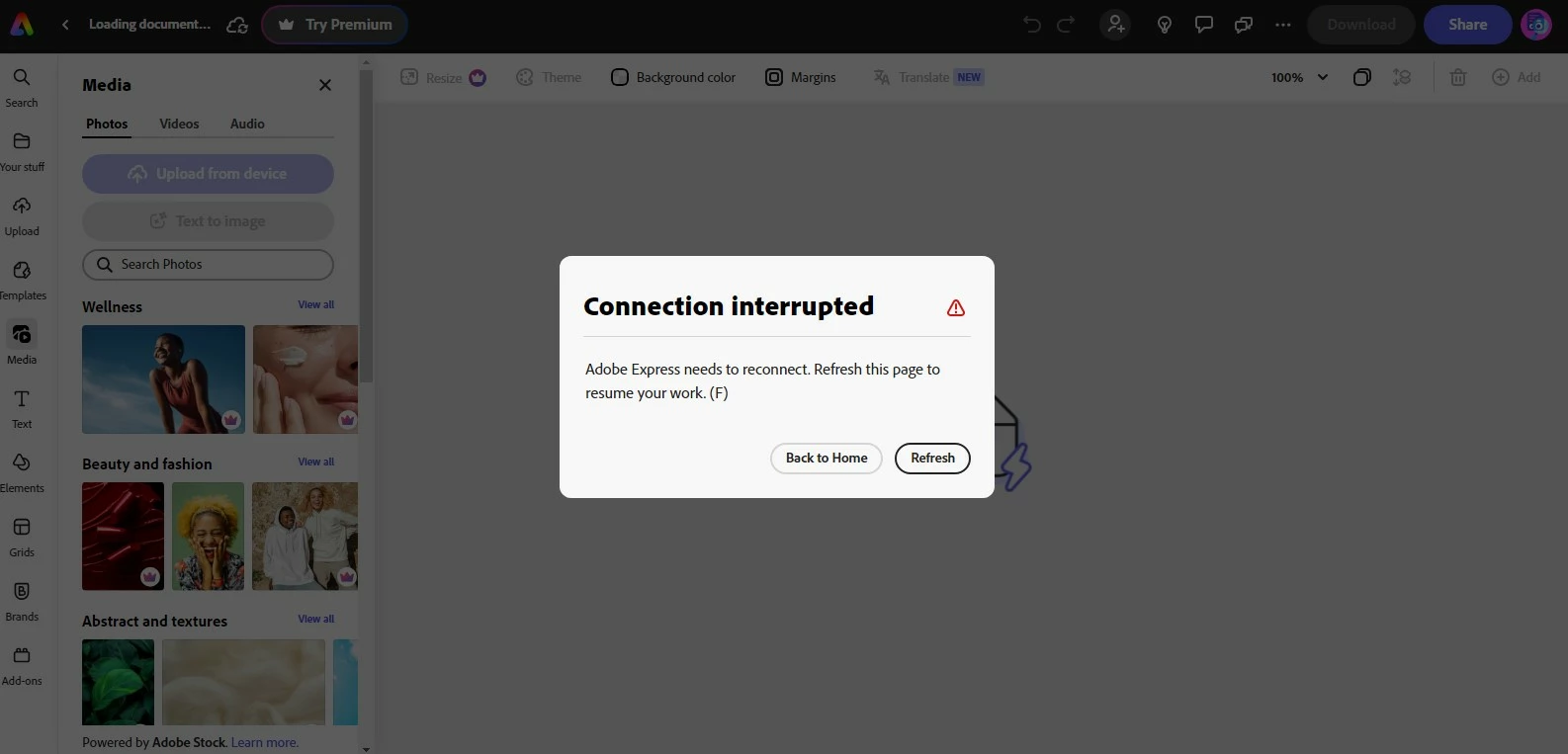Open the three-dot more options menu

(1283, 25)
